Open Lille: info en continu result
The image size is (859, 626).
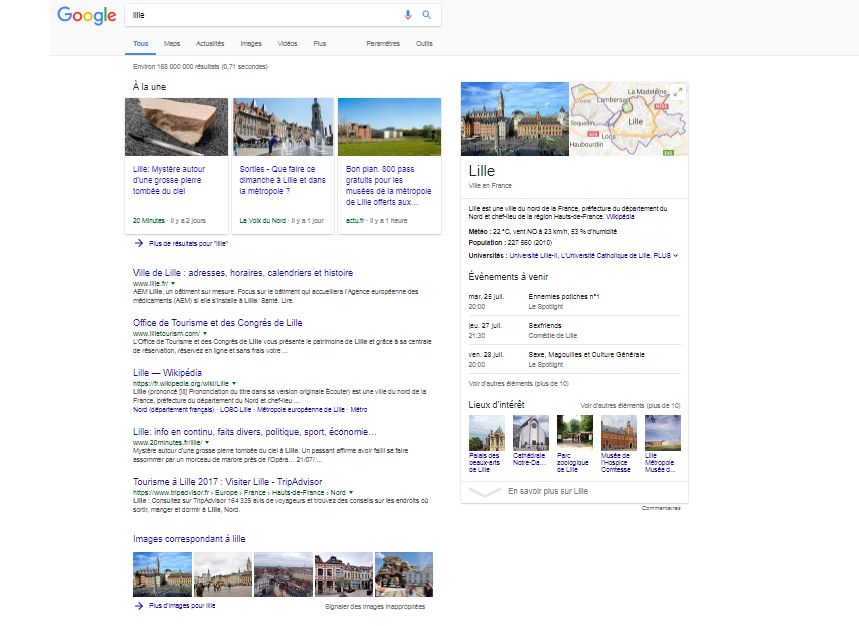(x=255, y=432)
